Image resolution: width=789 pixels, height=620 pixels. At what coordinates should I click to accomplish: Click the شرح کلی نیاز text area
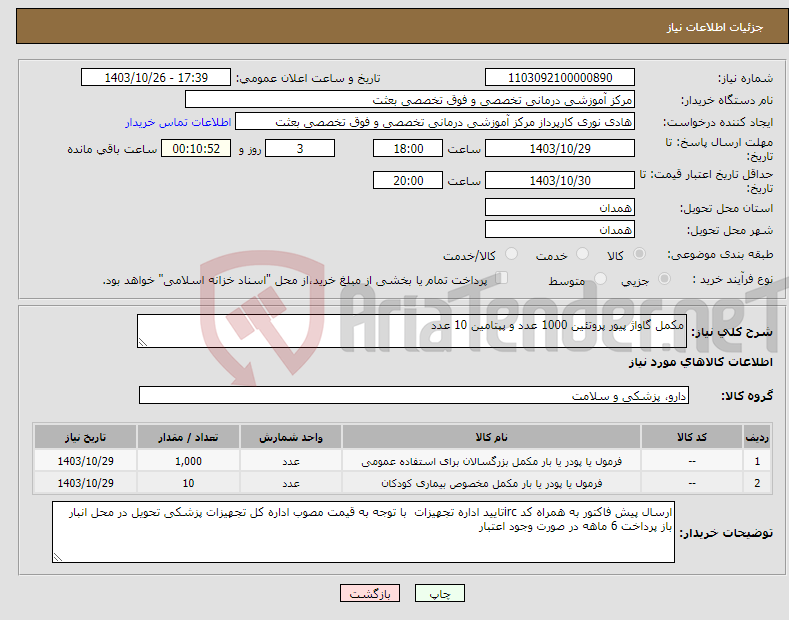(x=412, y=331)
